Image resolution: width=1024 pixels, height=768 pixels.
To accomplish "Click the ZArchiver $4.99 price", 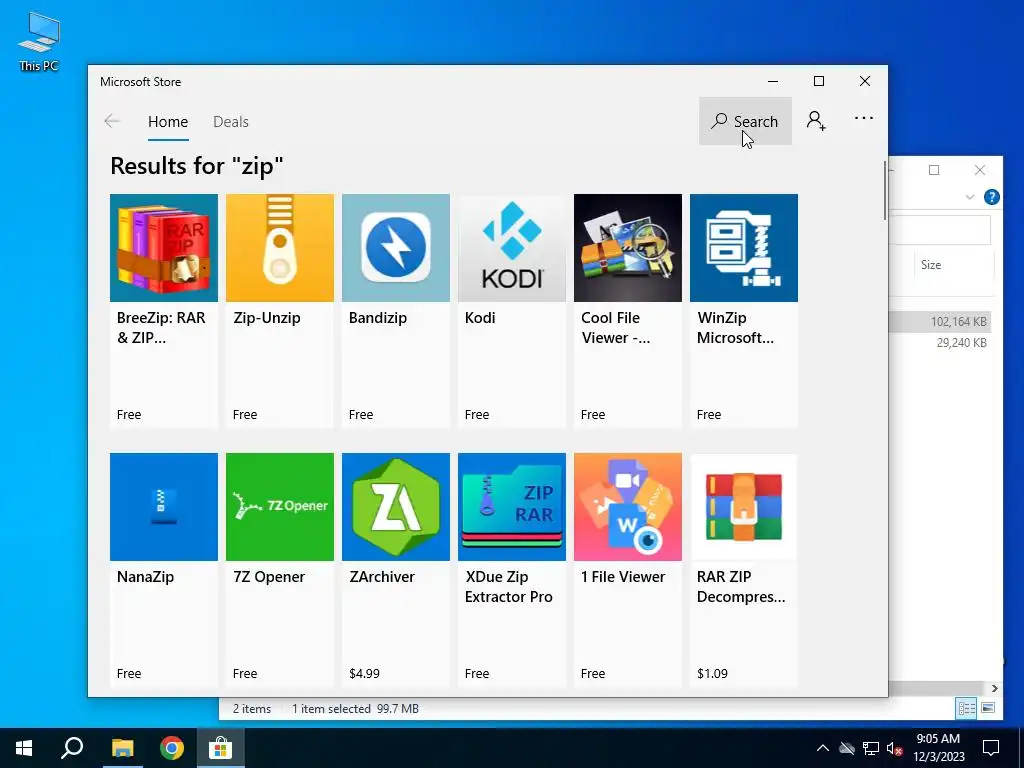I will click(364, 673).
